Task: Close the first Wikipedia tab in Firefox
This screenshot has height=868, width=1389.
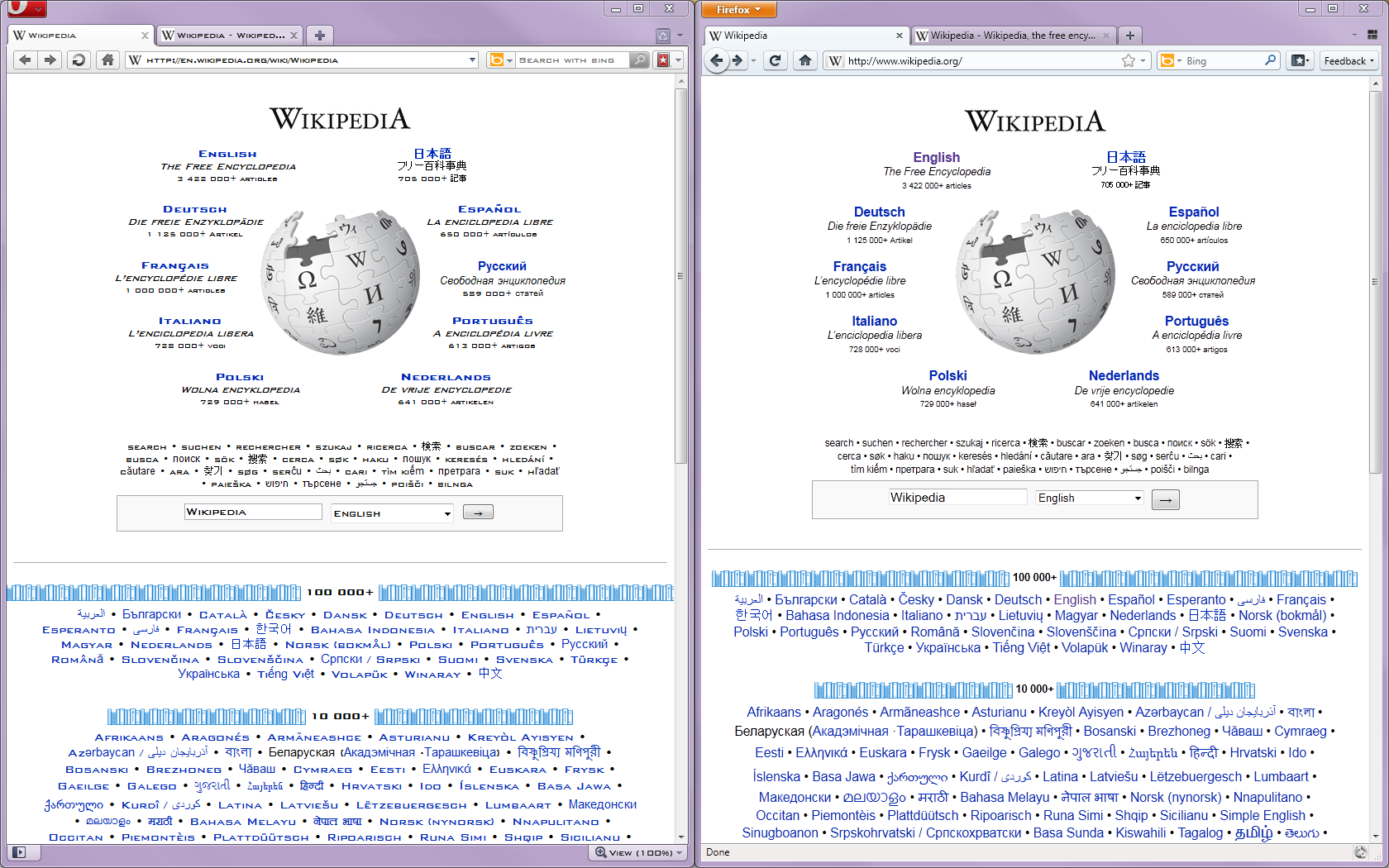Action: click(x=900, y=36)
